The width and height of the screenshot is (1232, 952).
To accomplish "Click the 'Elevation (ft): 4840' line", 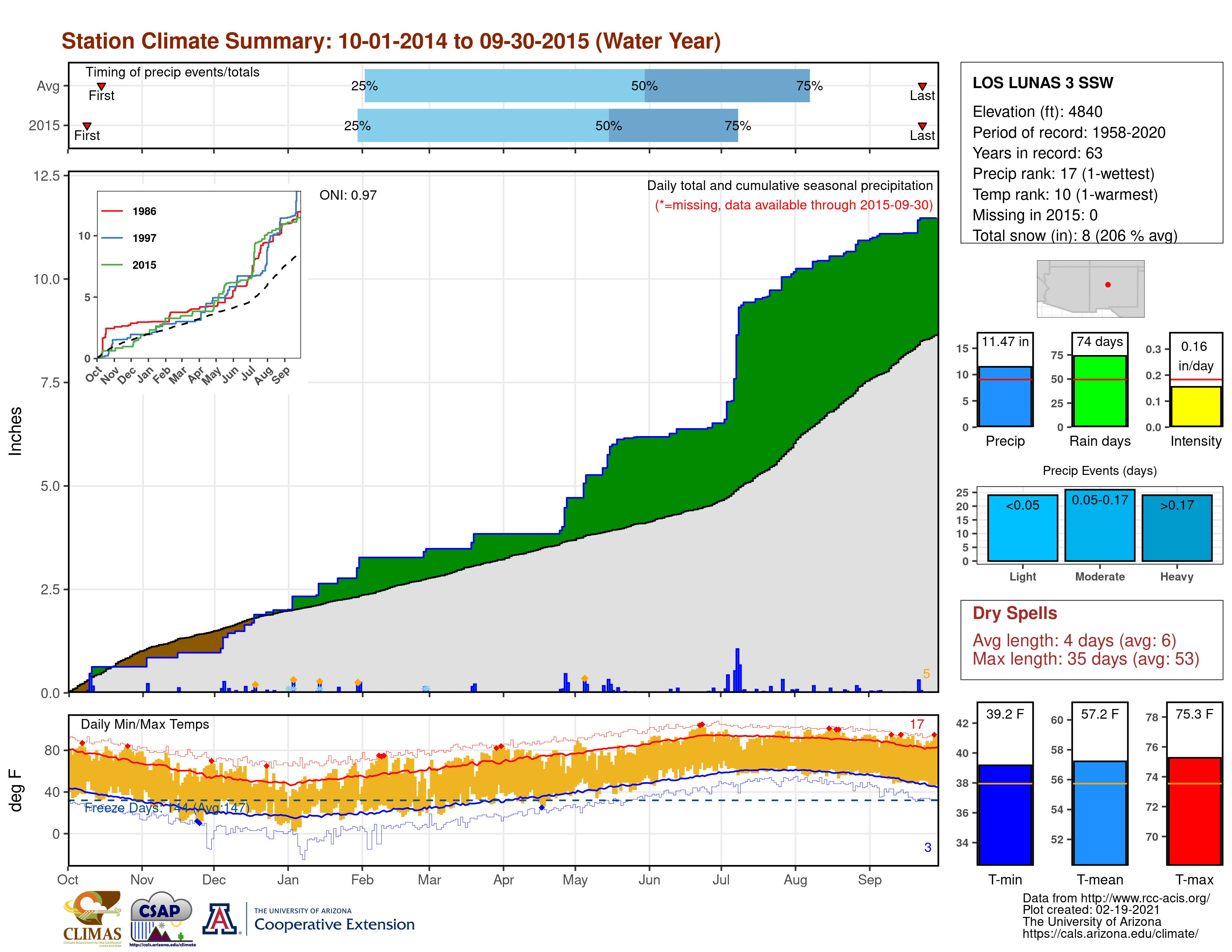I will pyautogui.click(x=1037, y=112).
